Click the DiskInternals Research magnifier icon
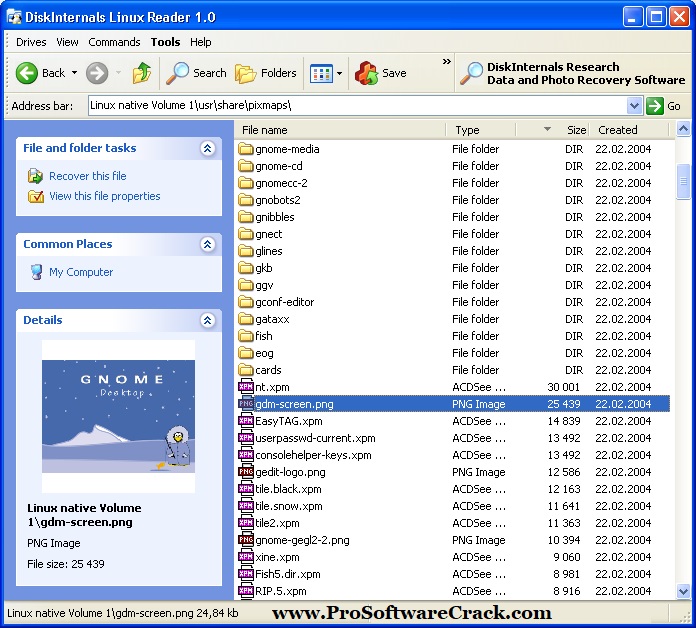The width and height of the screenshot is (696, 628). (471, 73)
